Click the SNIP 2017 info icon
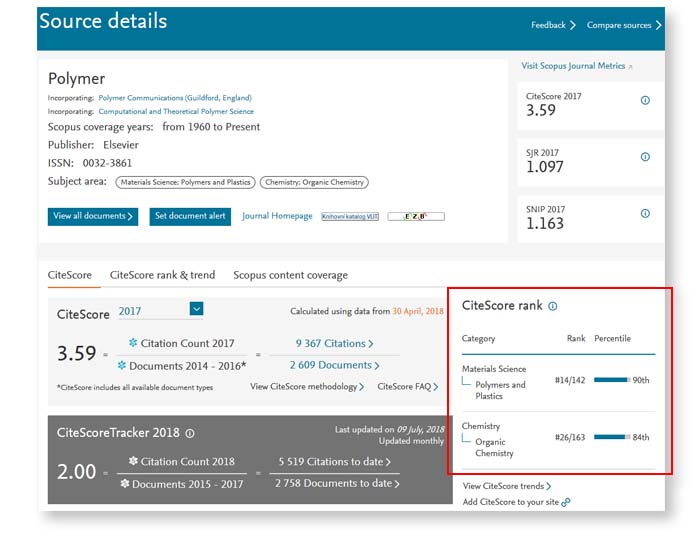This screenshot has width=700, height=541. point(645,213)
